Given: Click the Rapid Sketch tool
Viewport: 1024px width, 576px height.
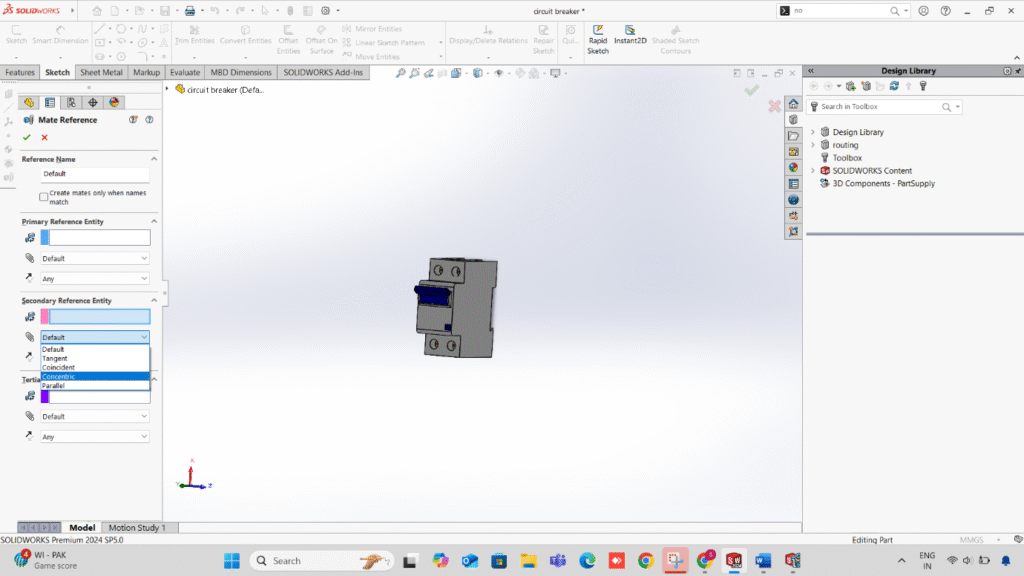Looking at the screenshot, I should click(597, 40).
